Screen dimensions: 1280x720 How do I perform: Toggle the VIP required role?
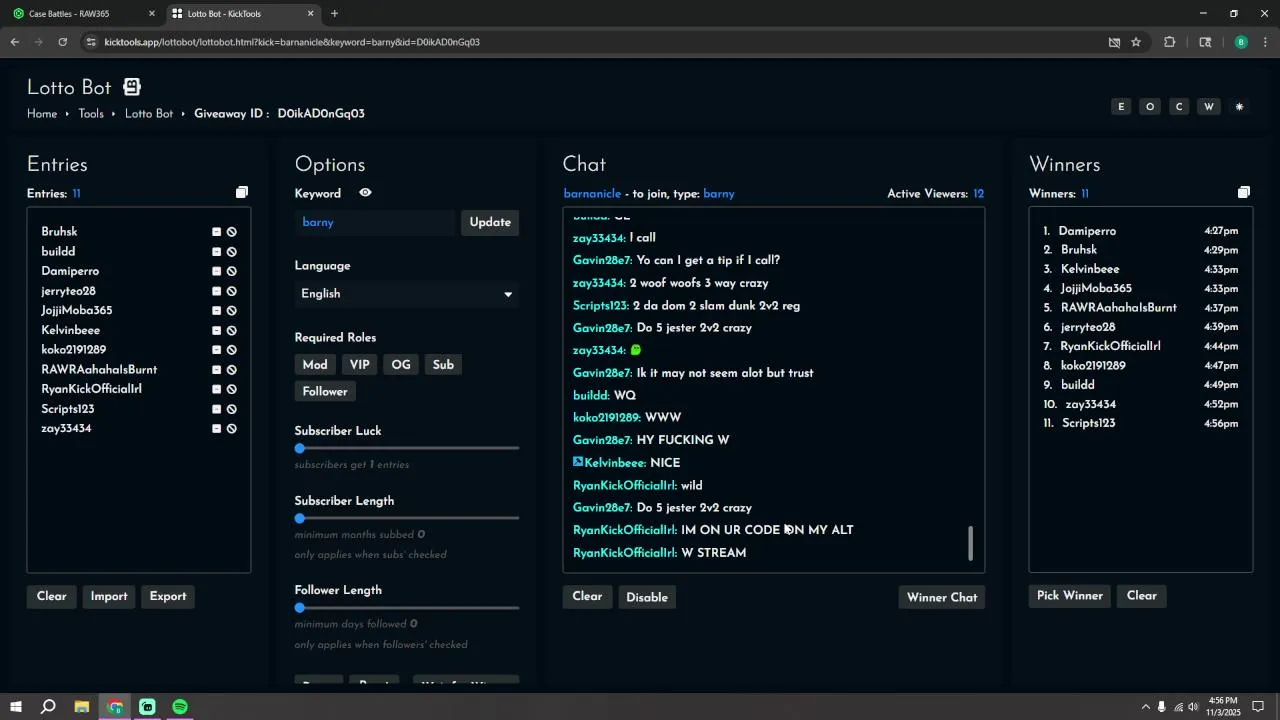(360, 365)
